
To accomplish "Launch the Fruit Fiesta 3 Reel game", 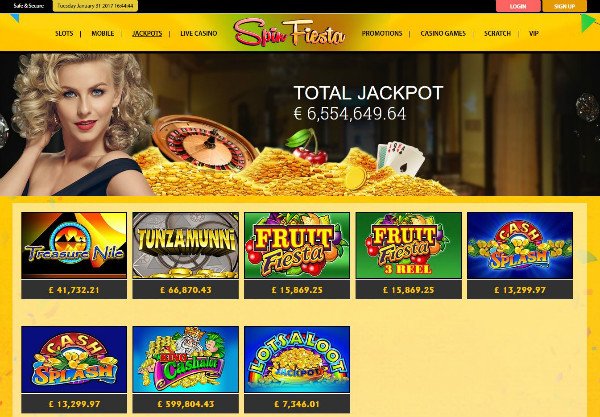I will coord(409,245).
